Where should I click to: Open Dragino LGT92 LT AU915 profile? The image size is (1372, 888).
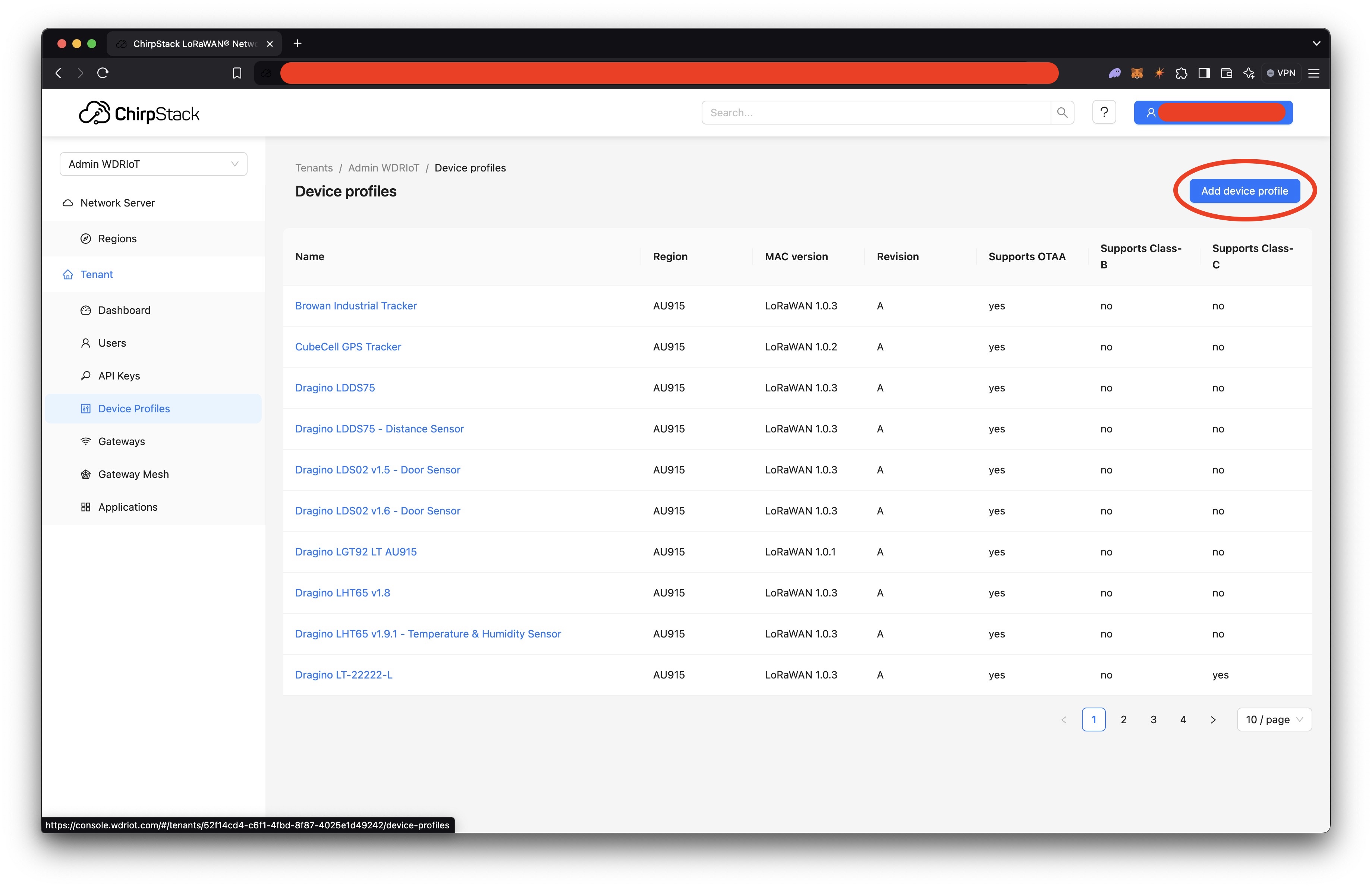click(356, 551)
